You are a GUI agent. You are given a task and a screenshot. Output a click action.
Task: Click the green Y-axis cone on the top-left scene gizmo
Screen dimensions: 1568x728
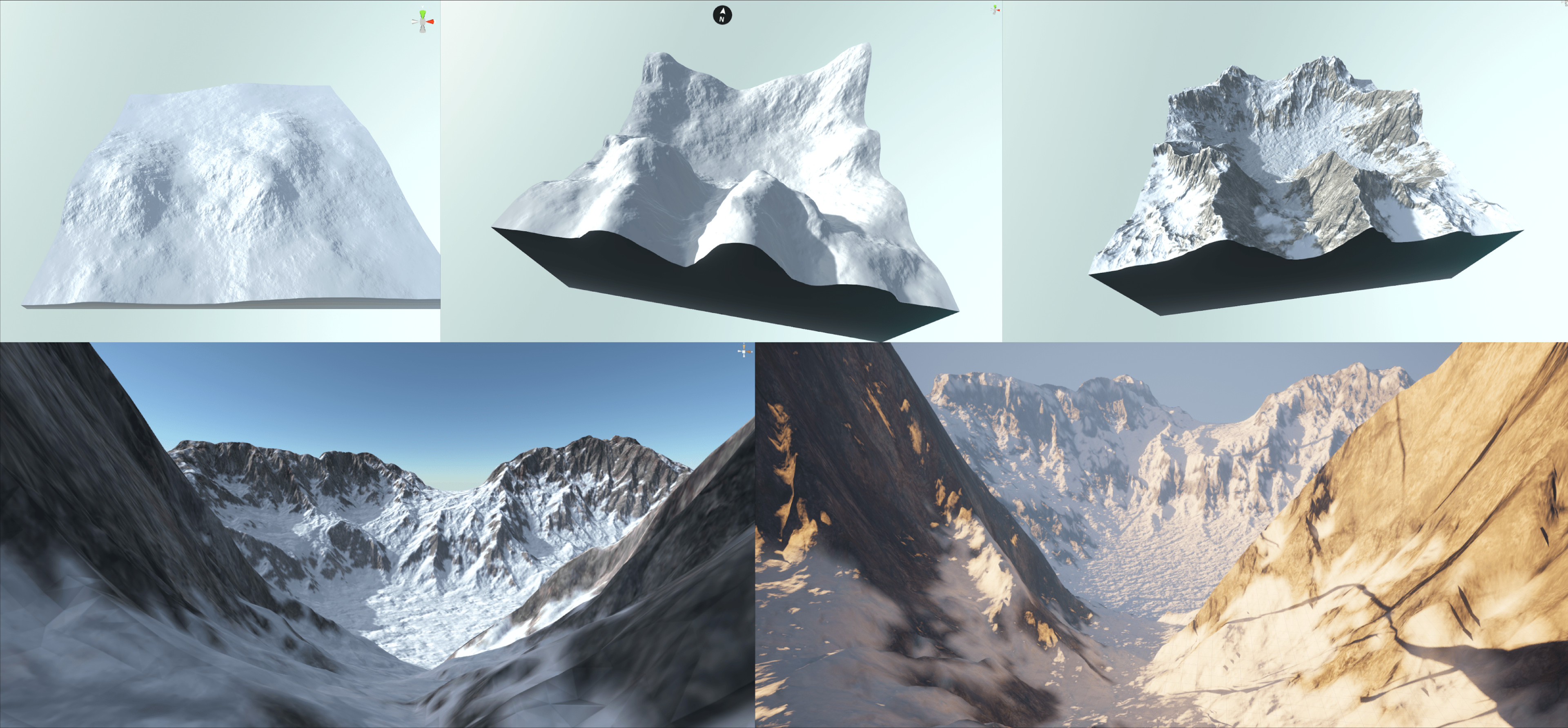pyautogui.click(x=423, y=13)
